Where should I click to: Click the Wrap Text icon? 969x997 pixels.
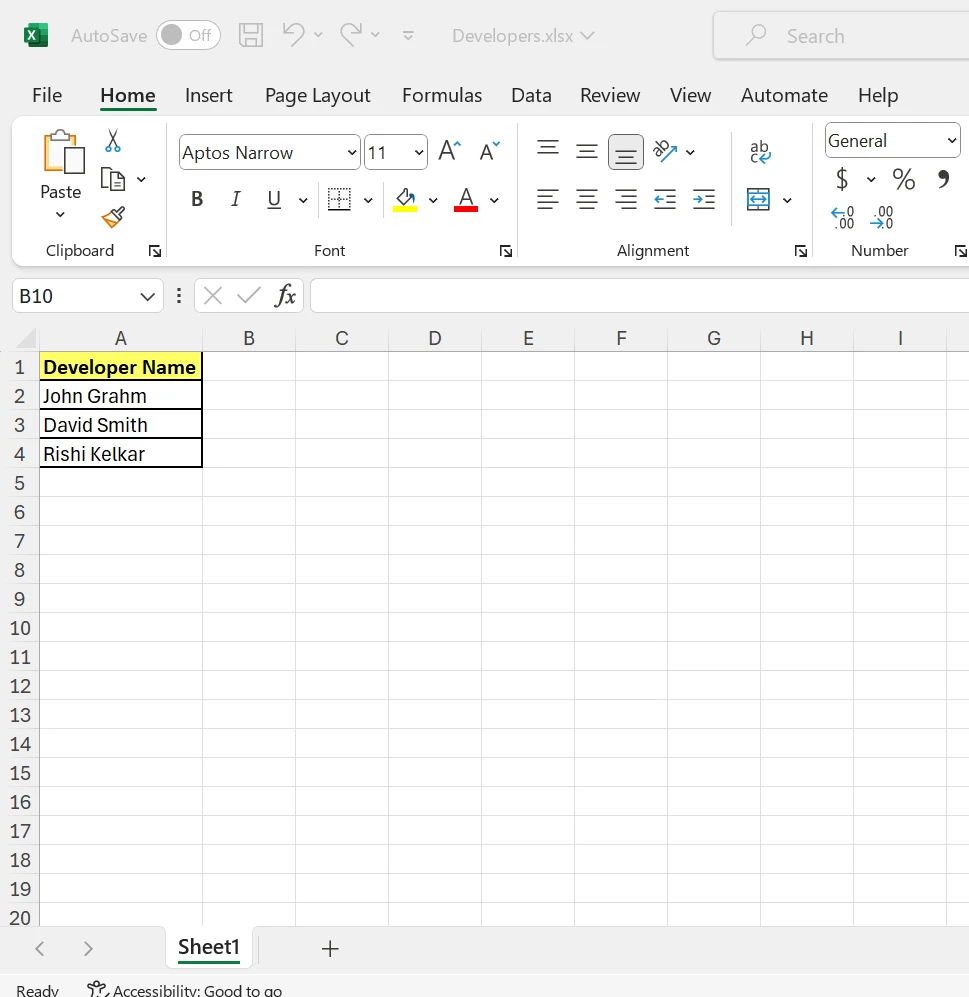click(760, 152)
